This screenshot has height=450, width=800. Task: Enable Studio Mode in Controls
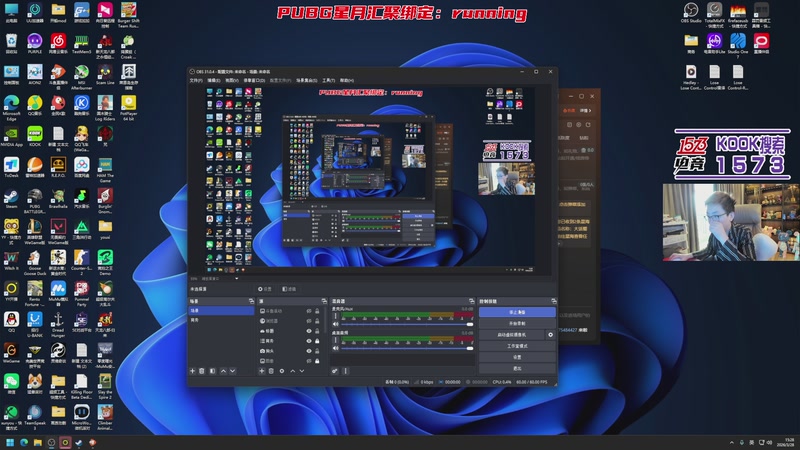(517, 346)
